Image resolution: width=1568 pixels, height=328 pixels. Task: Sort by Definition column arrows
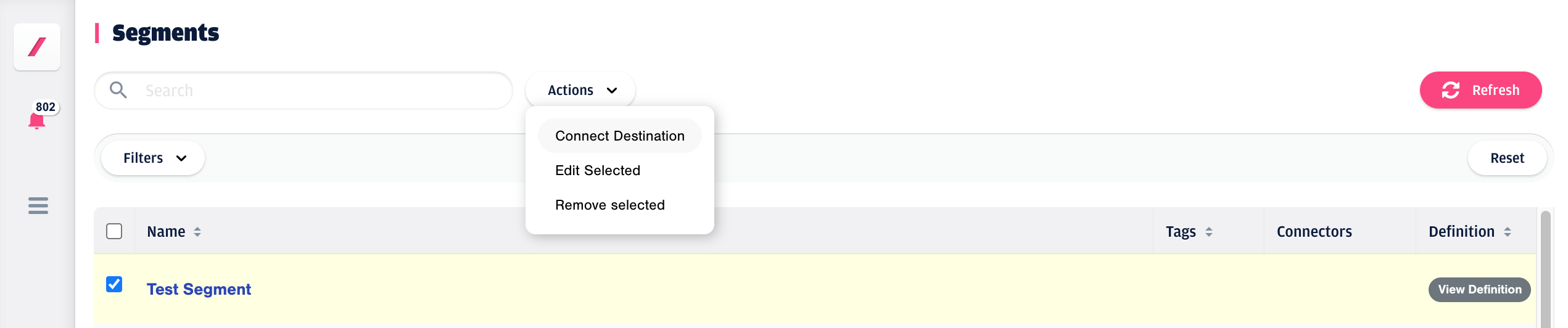[x=1508, y=232]
